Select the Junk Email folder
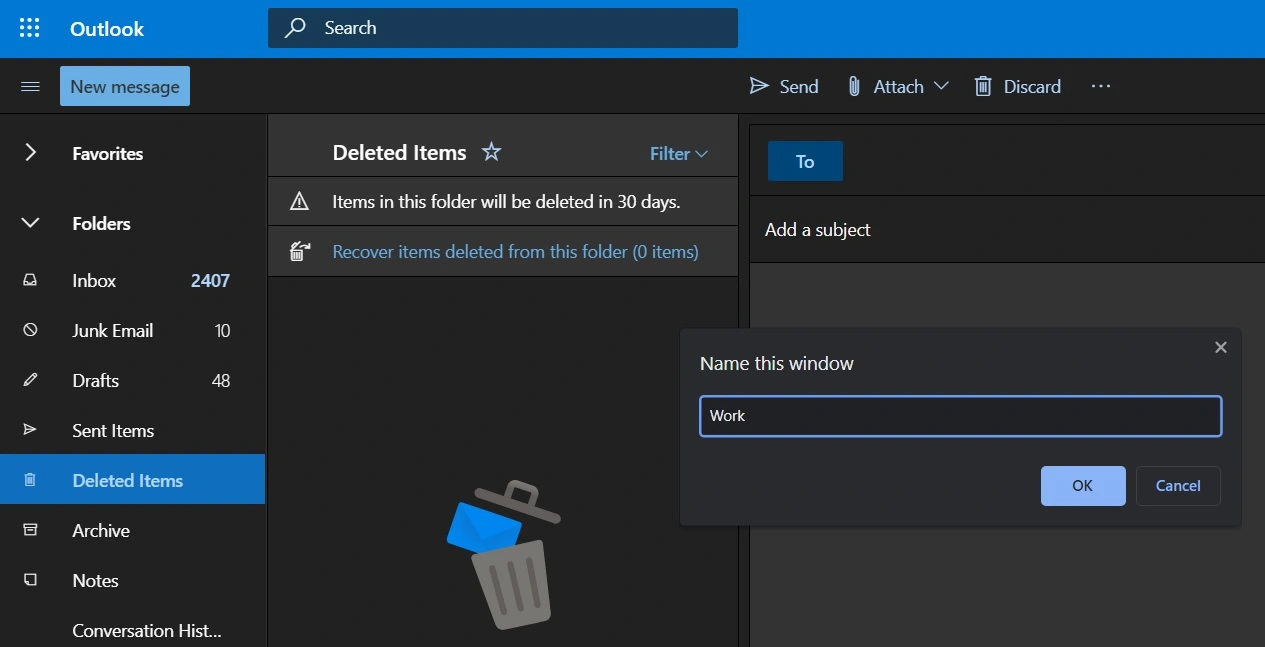This screenshot has width=1265, height=647. point(112,331)
